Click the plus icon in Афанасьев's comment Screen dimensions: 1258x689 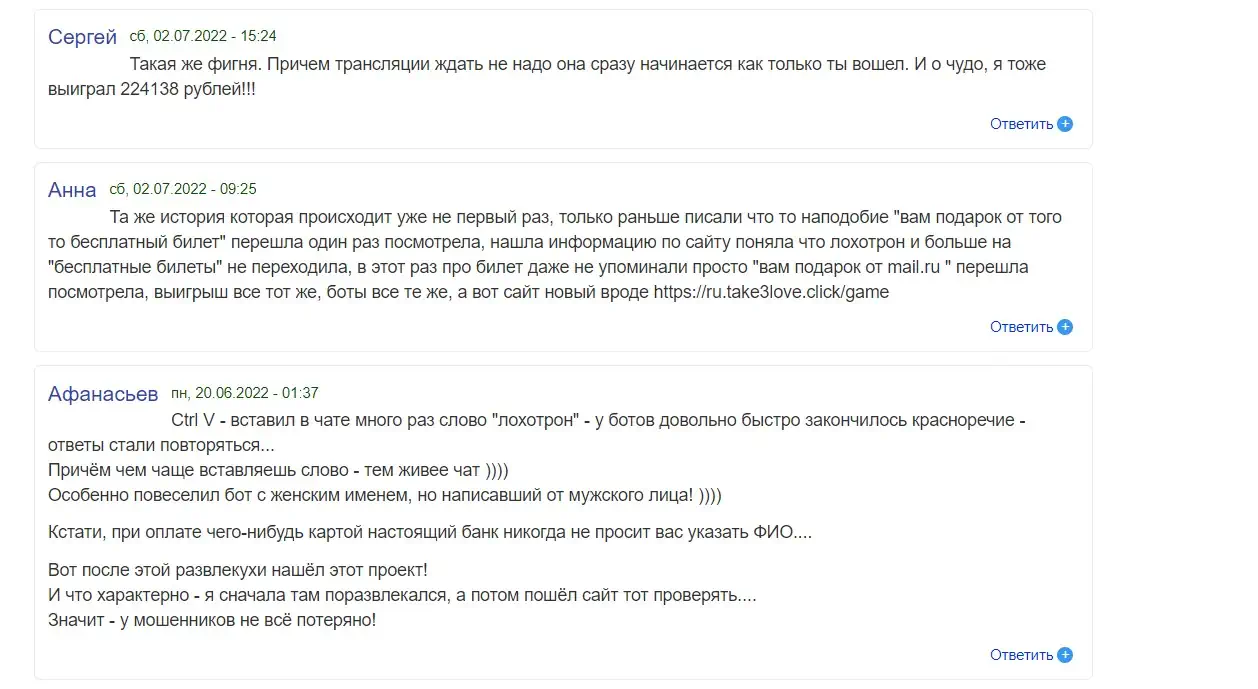(x=1065, y=655)
